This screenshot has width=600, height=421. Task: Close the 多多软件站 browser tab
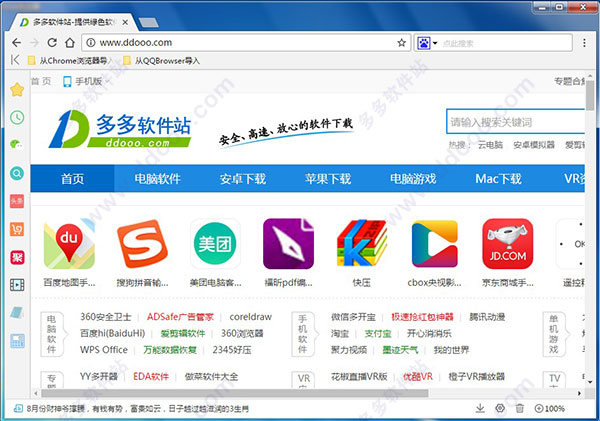pos(125,23)
